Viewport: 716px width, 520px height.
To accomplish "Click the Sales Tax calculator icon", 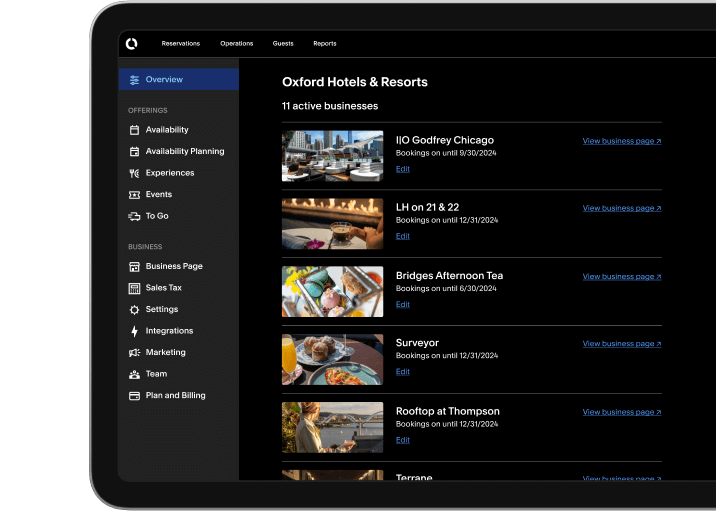I will (134, 288).
